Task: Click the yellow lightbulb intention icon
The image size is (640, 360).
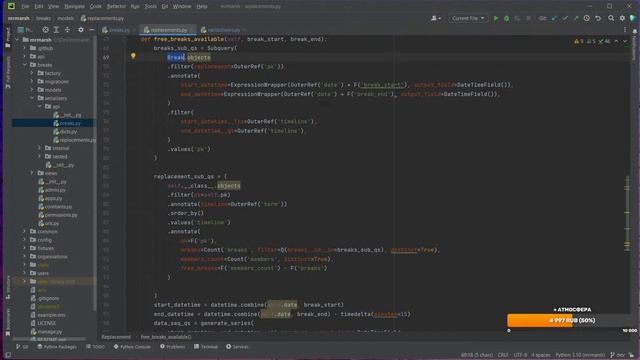Action: (133, 56)
